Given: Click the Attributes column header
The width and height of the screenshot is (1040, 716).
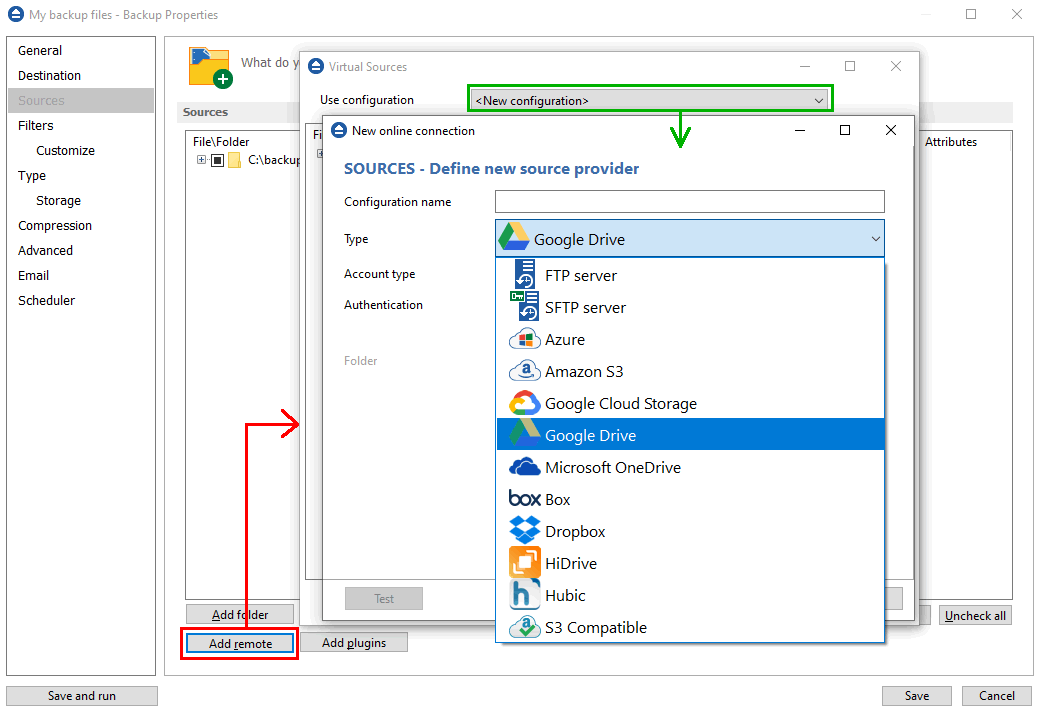Looking at the screenshot, I should click(950, 142).
